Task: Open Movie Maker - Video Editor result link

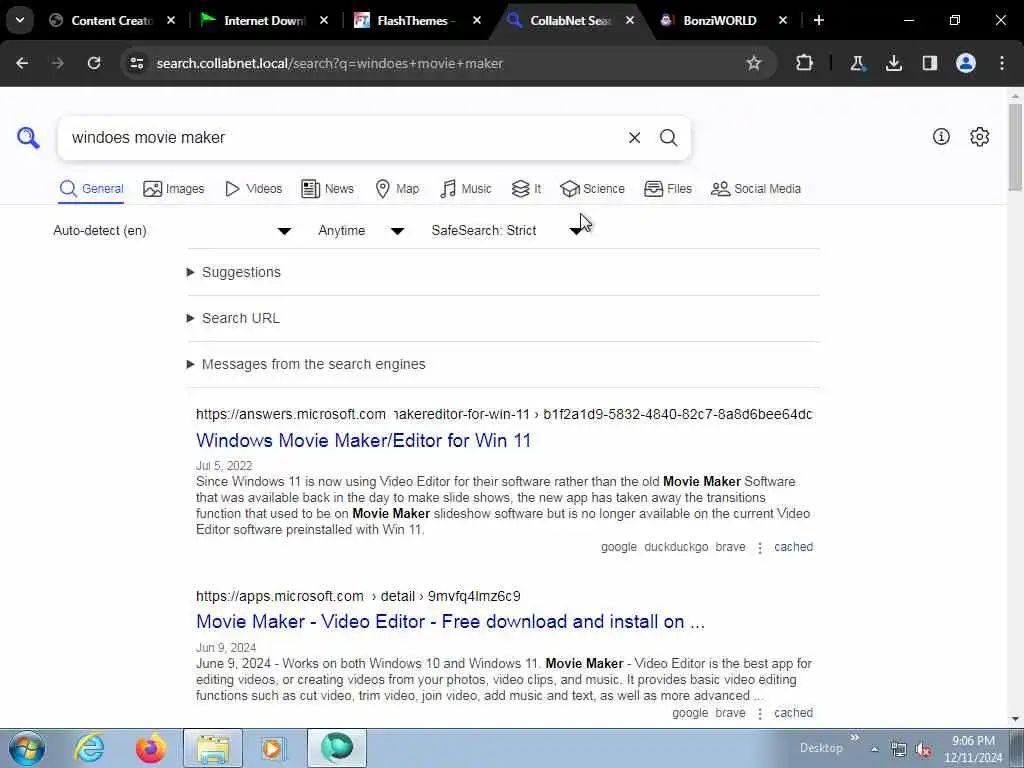Action: pyautogui.click(x=451, y=621)
